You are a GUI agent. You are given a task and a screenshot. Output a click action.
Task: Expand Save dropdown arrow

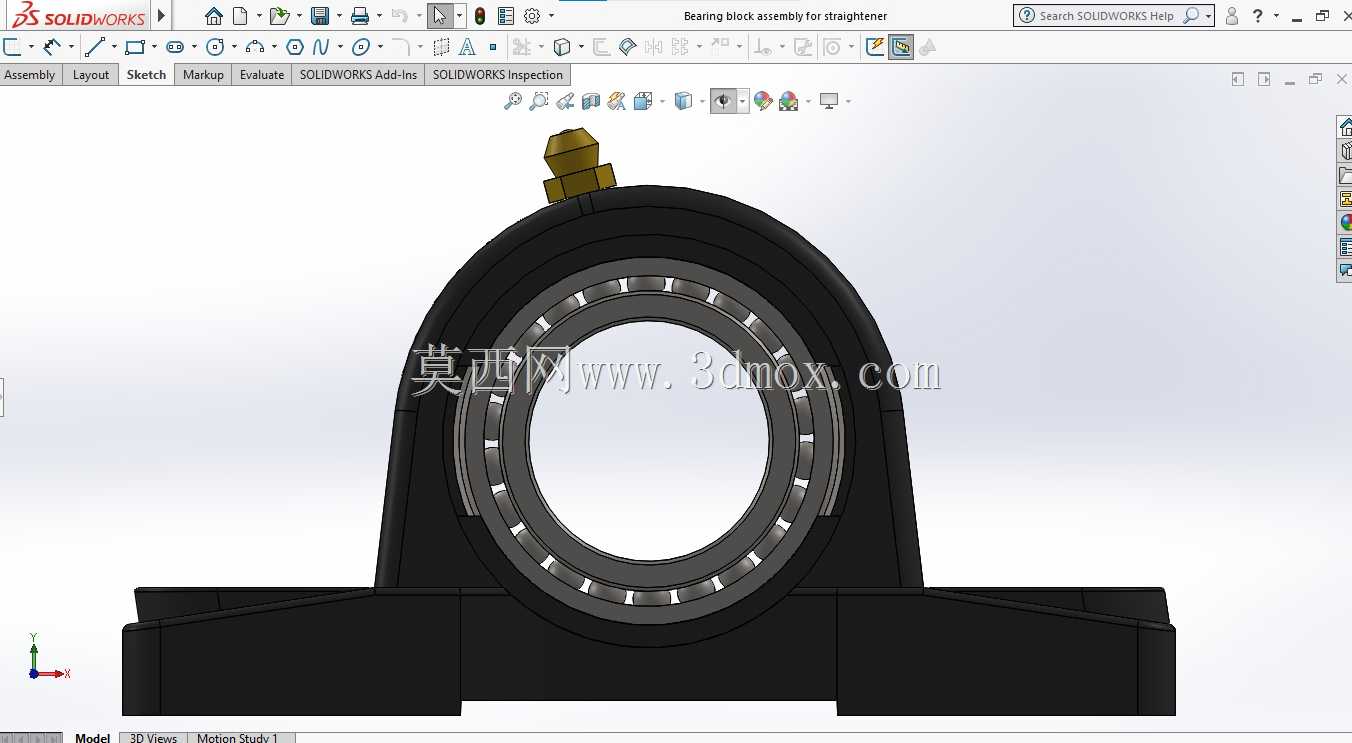(x=339, y=16)
